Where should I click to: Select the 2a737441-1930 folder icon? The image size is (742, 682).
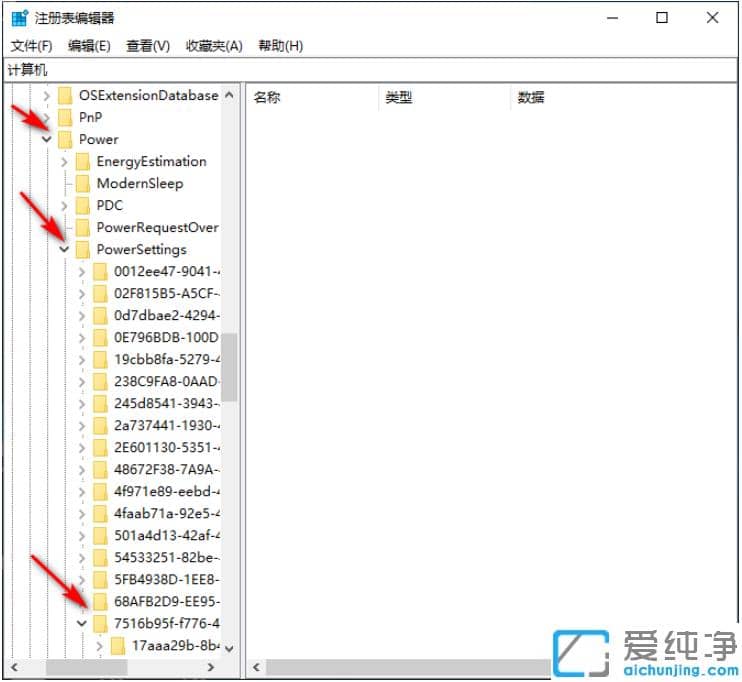click(x=100, y=425)
